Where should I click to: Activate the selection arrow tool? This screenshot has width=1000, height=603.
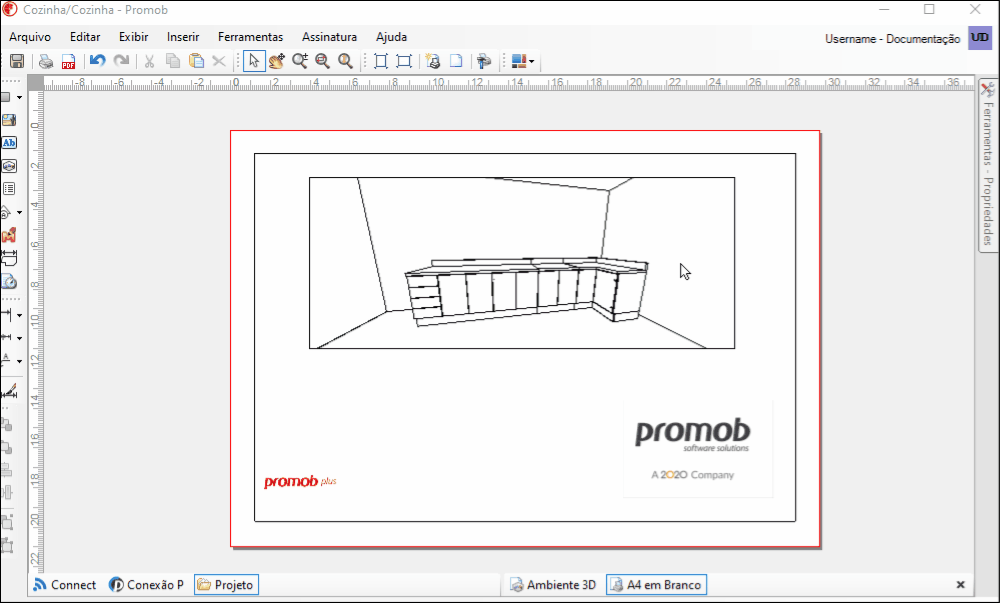coord(254,61)
